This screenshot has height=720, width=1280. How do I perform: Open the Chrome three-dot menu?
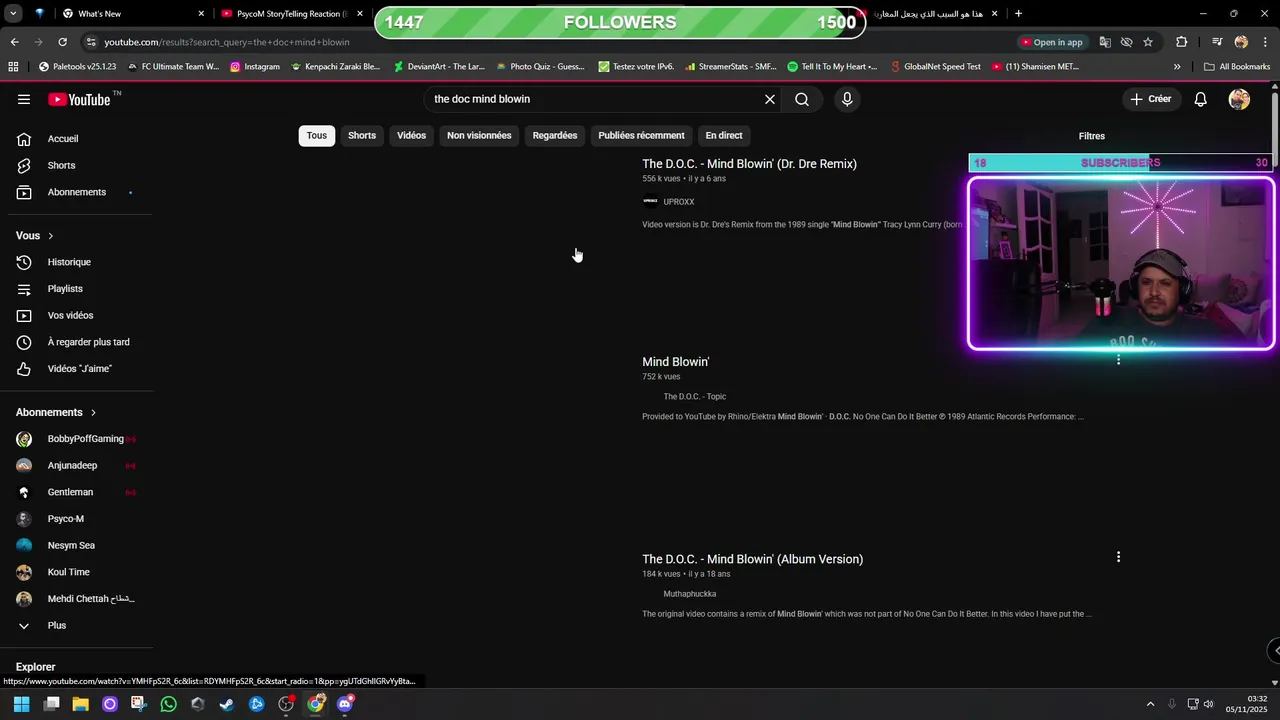click(1263, 42)
